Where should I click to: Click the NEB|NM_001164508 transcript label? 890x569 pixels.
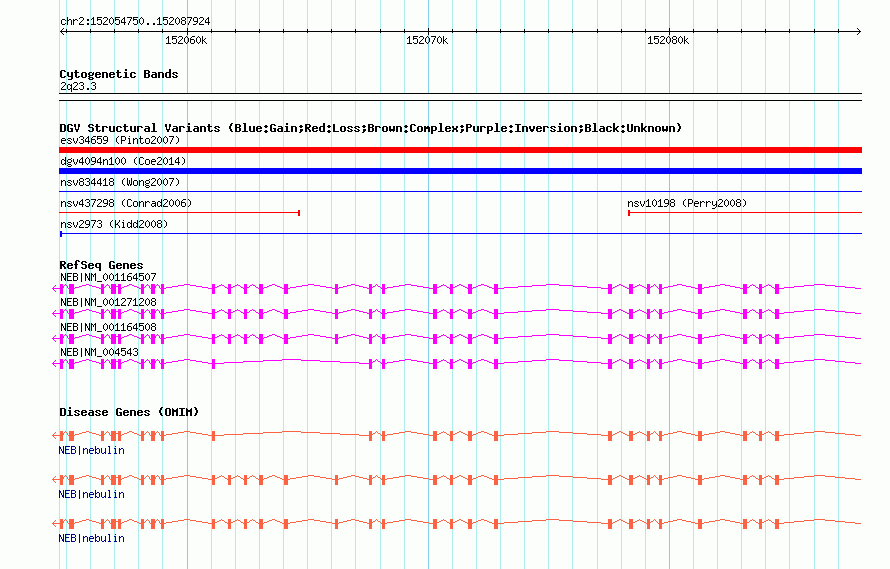[x=108, y=327]
